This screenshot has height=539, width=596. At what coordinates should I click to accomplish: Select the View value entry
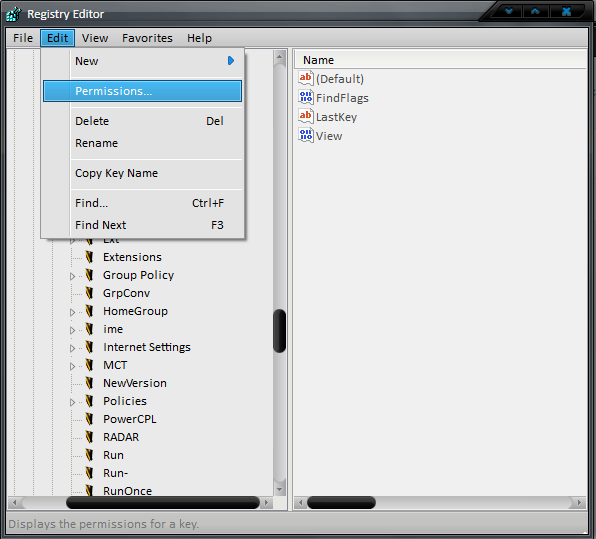[x=329, y=136]
